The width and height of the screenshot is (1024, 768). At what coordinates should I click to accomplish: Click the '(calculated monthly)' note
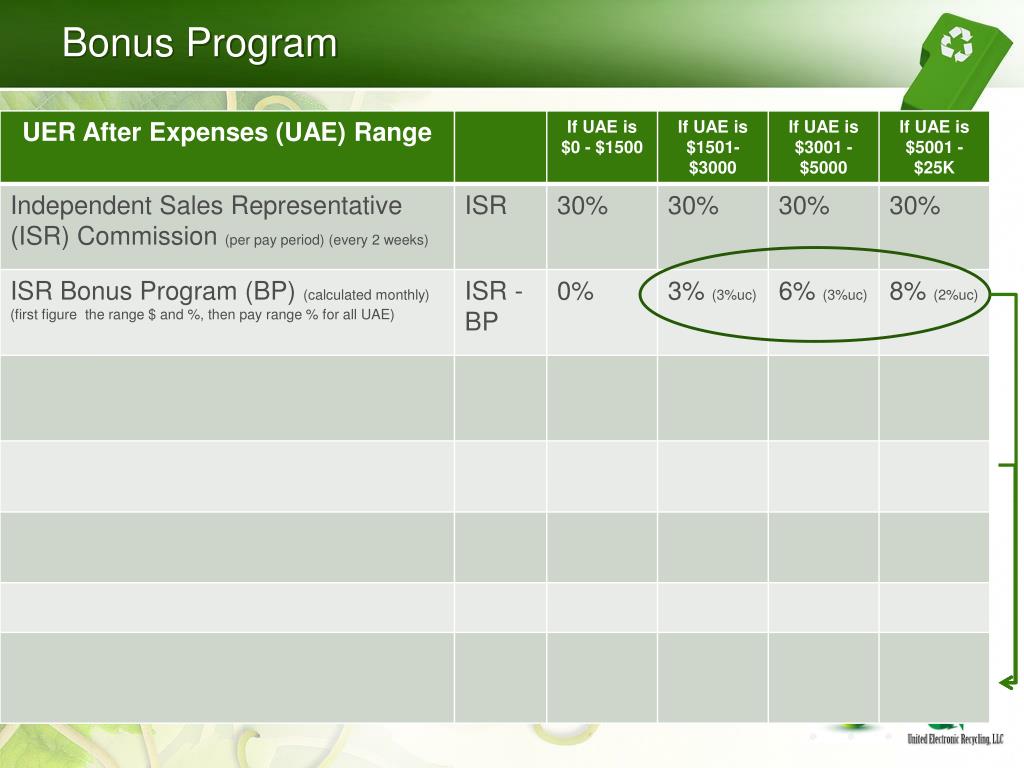click(x=366, y=295)
